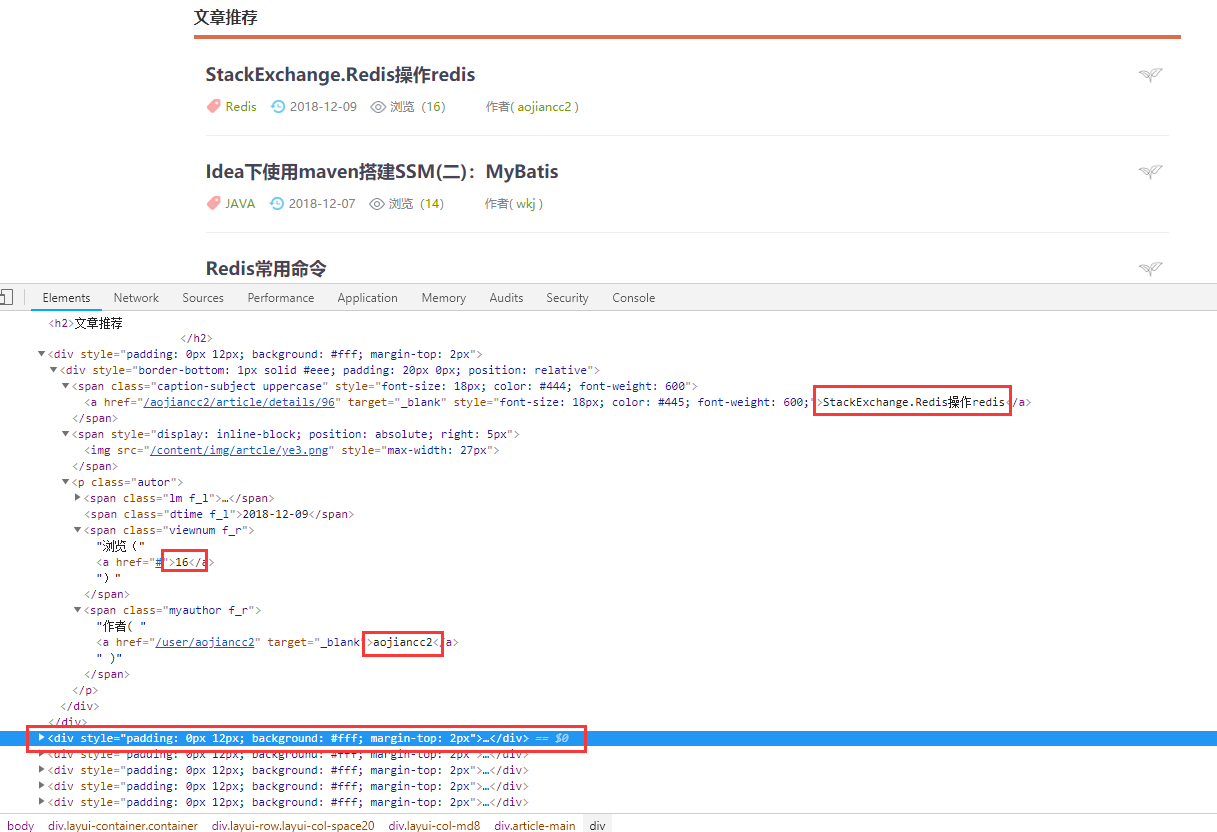
Task: Toggle the device toolbar icon in DevTools
Action: tap(5, 297)
